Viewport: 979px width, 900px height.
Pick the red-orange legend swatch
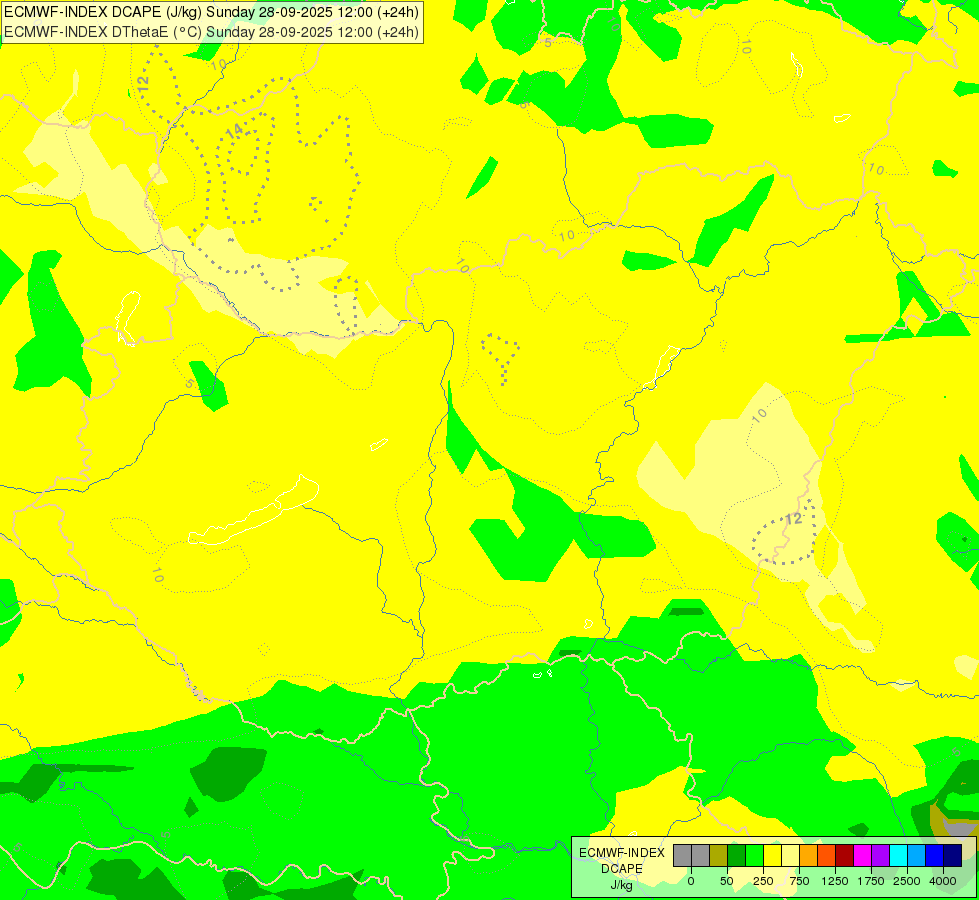click(827, 856)
